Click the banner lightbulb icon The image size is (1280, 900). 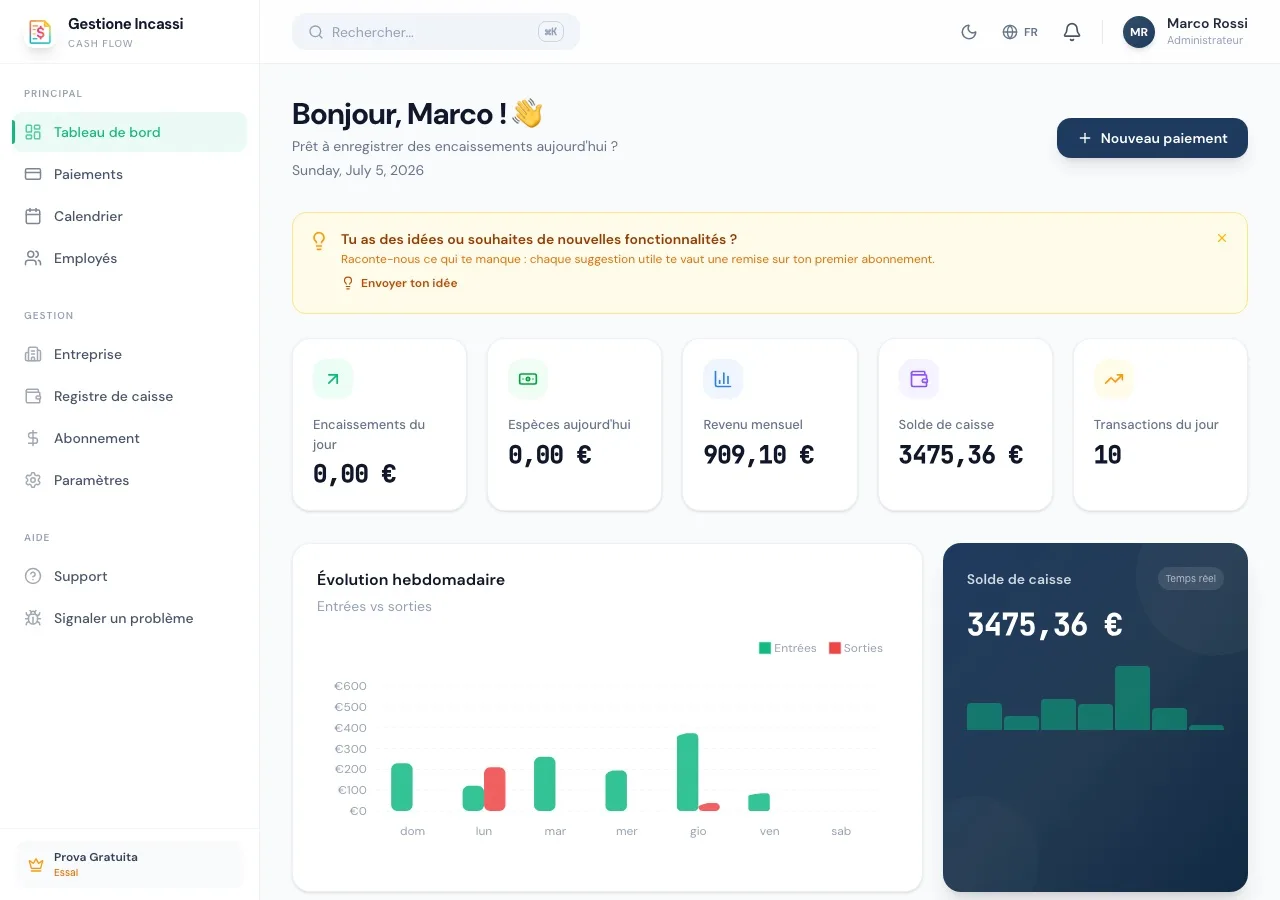(x=319, y=241)
